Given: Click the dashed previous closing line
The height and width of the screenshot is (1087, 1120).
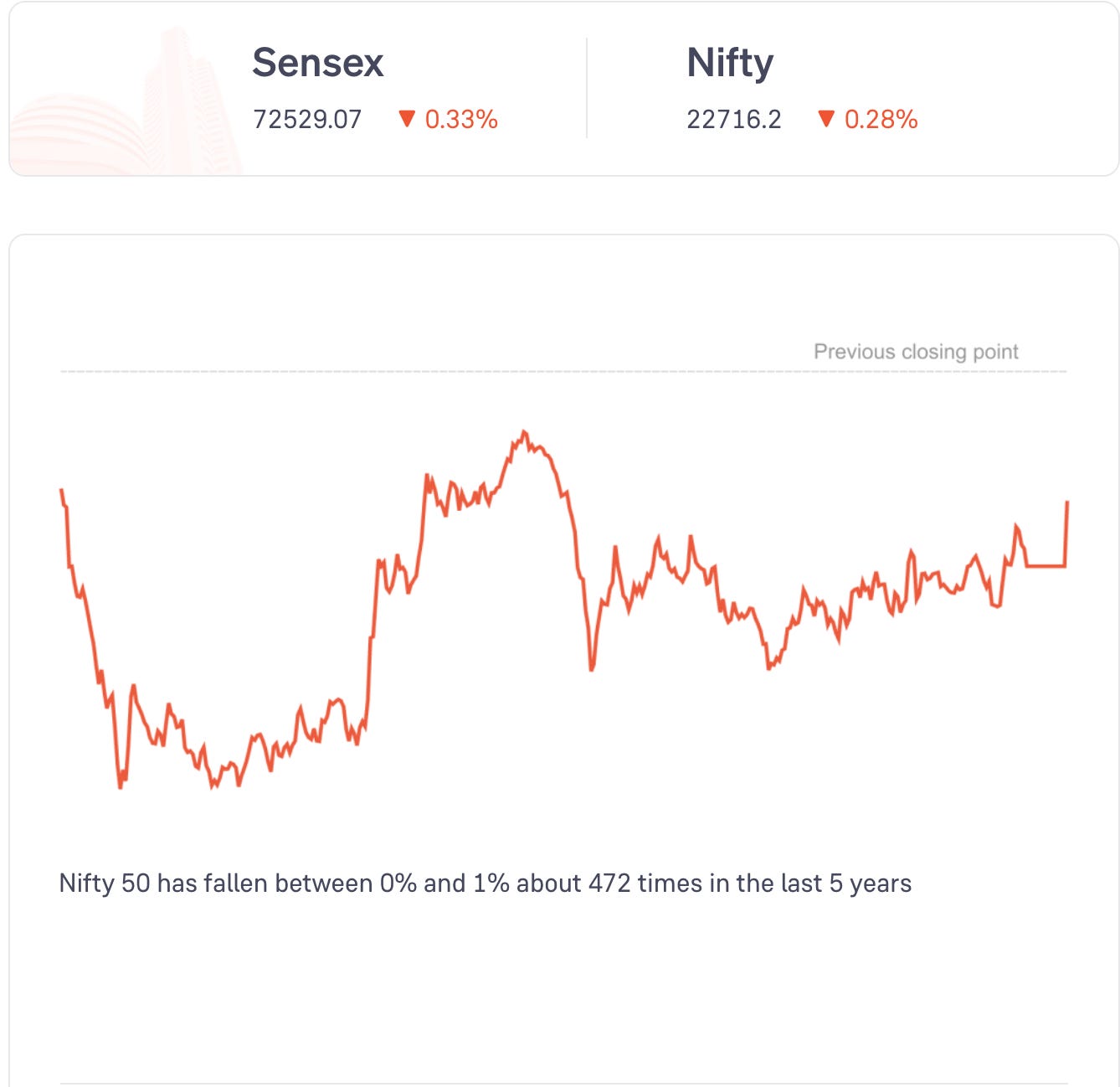Looking at the screenshot, I should (563, 371).
